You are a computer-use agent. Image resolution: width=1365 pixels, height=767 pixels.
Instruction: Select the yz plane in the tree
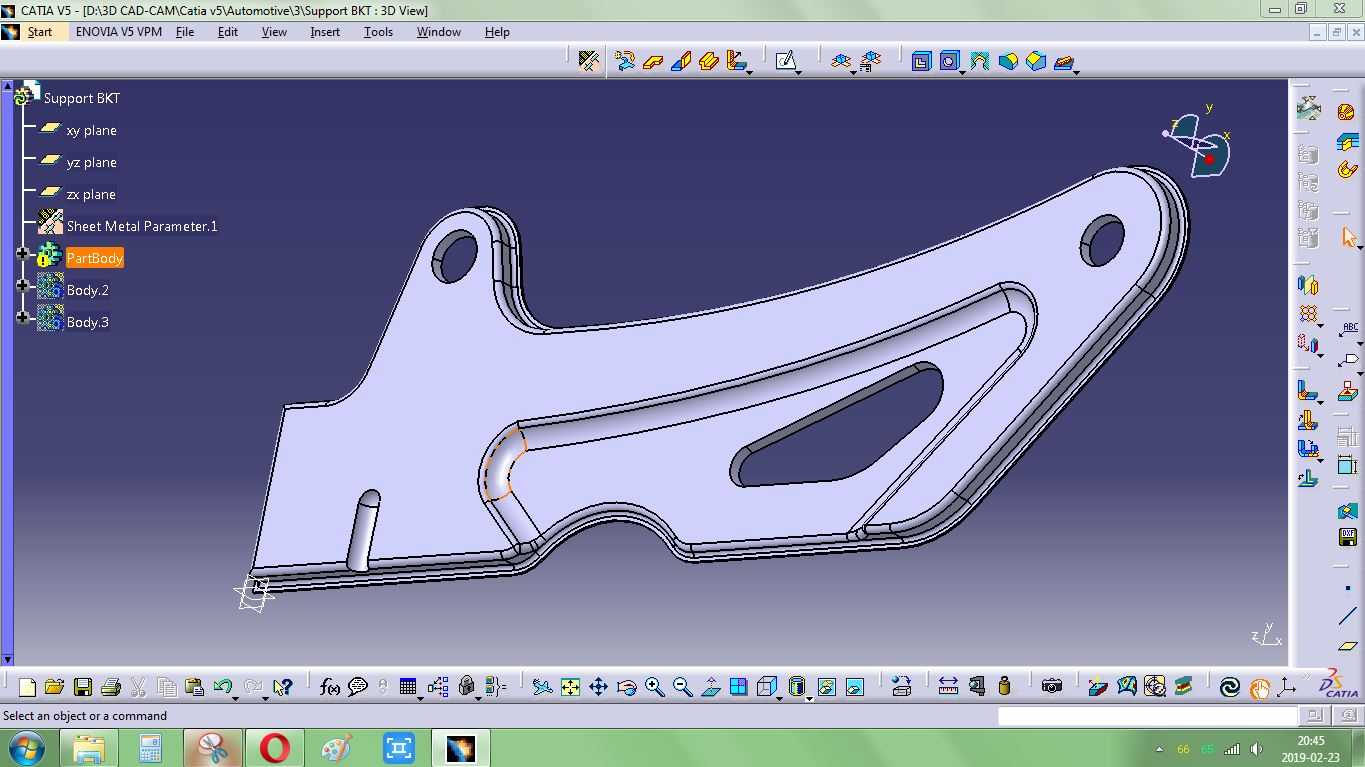[91, 162]
